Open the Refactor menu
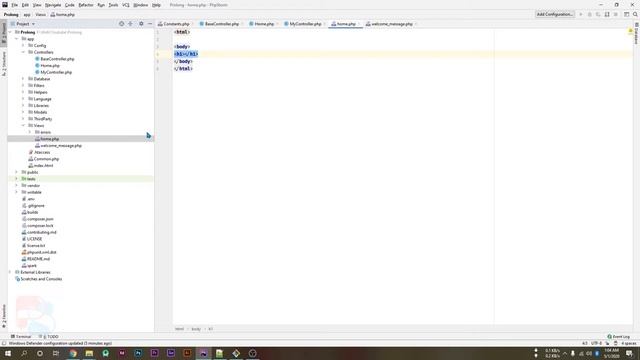640x360 pixels. pyautogui.click(x=86, y=5)
